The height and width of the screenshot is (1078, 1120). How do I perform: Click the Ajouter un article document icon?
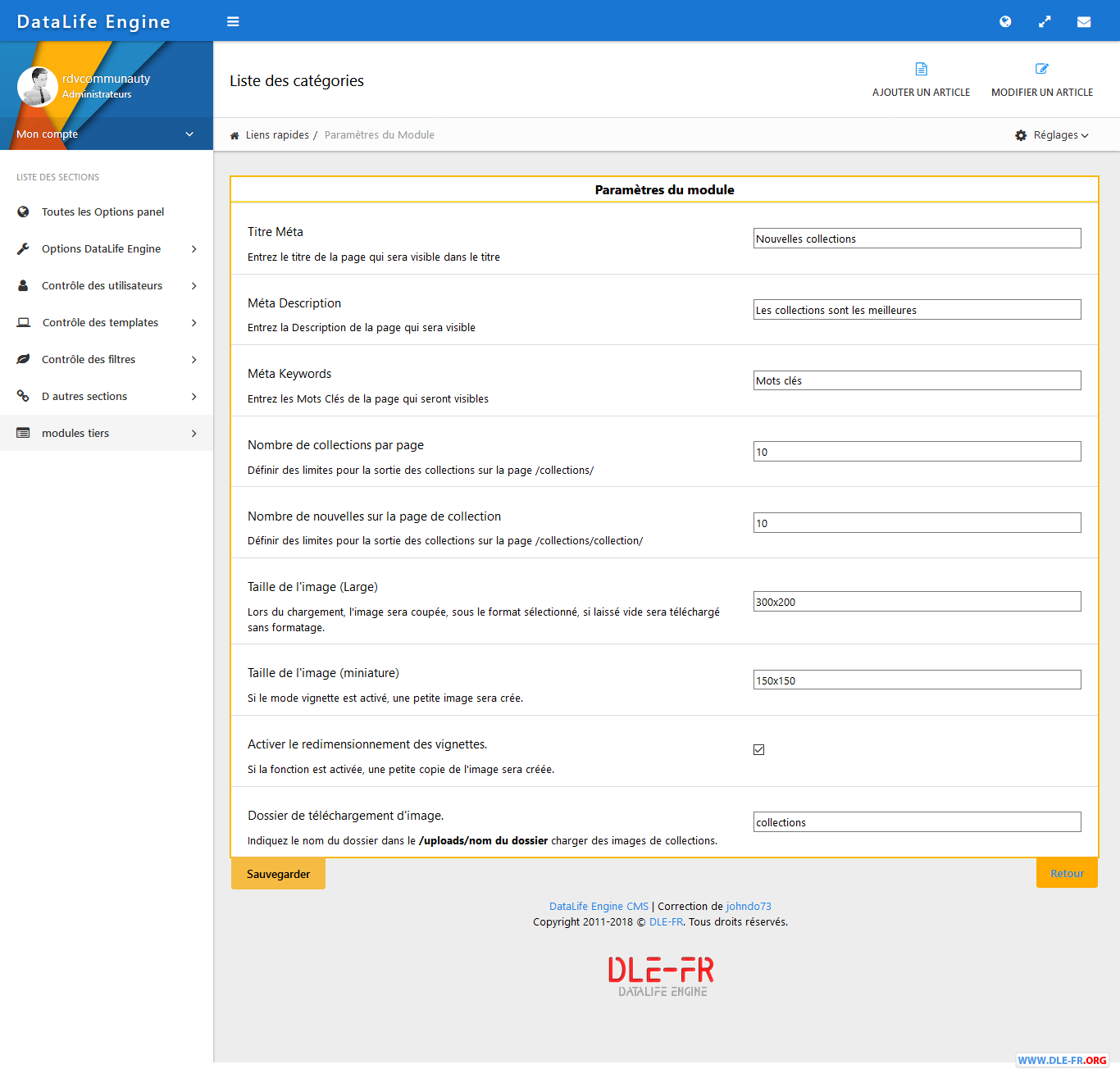[x=922, y=69]
